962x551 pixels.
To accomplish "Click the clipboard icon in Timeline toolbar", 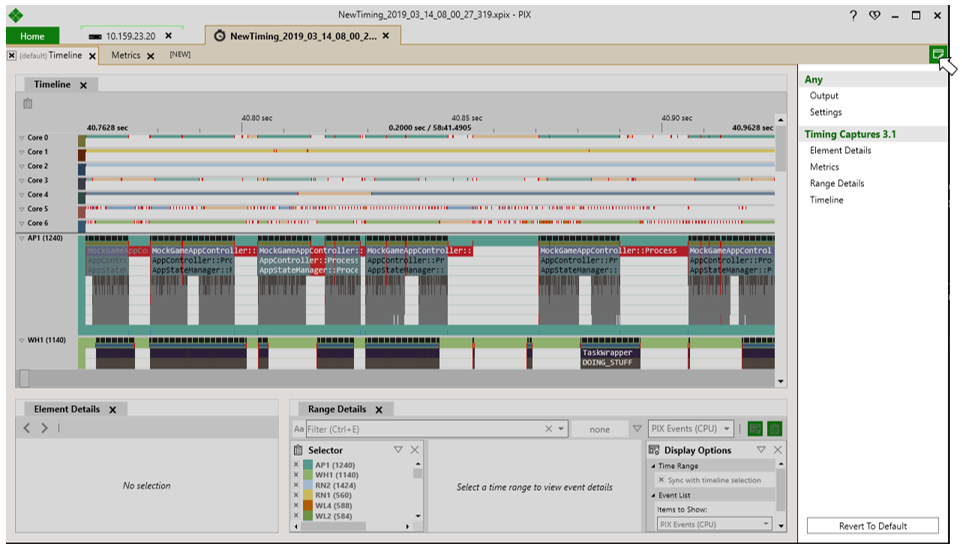I will click(28, 104).
